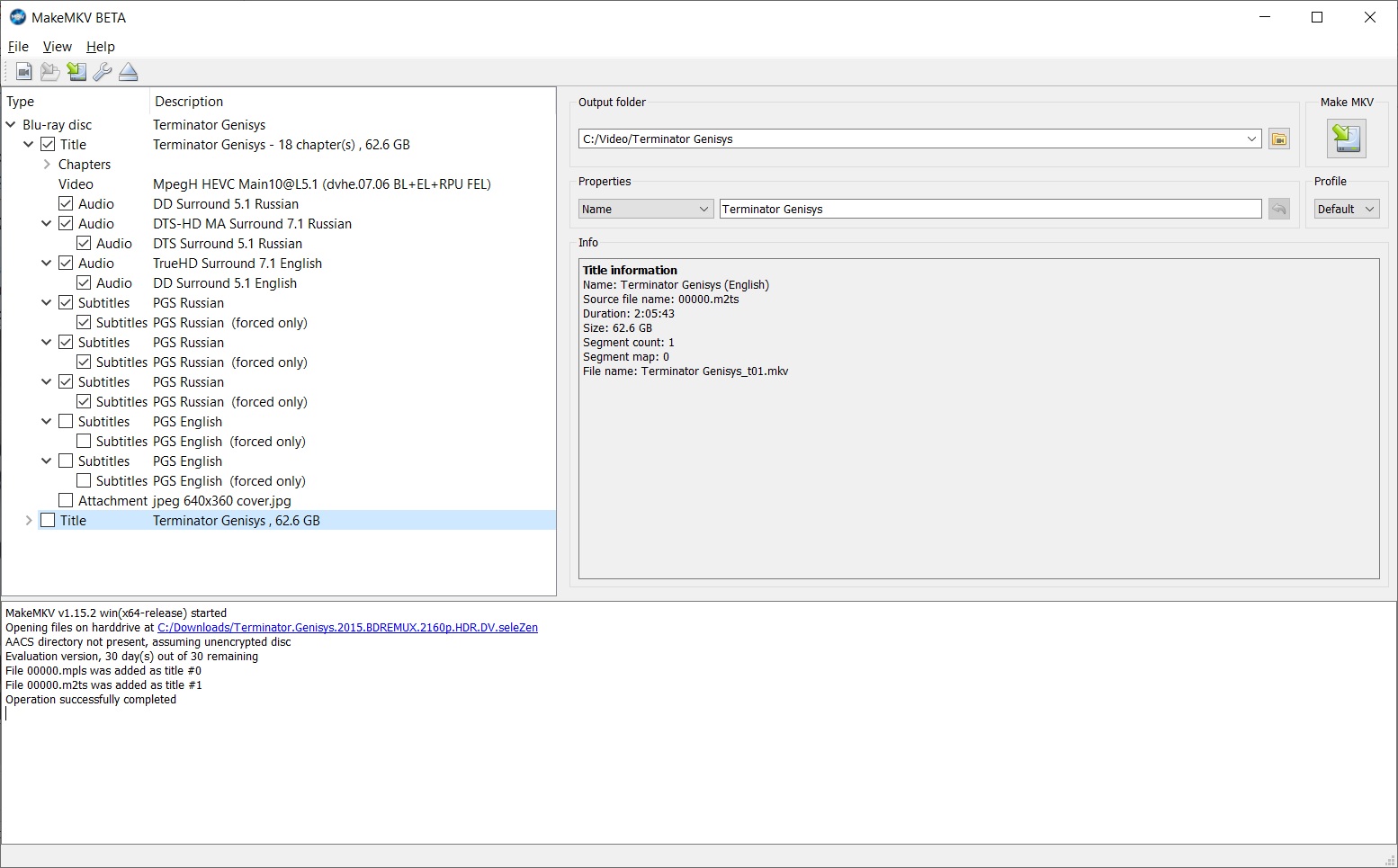Open the Profile dropdown showing Default
Screen dimensions: 1398x868
pos(1346,210)
